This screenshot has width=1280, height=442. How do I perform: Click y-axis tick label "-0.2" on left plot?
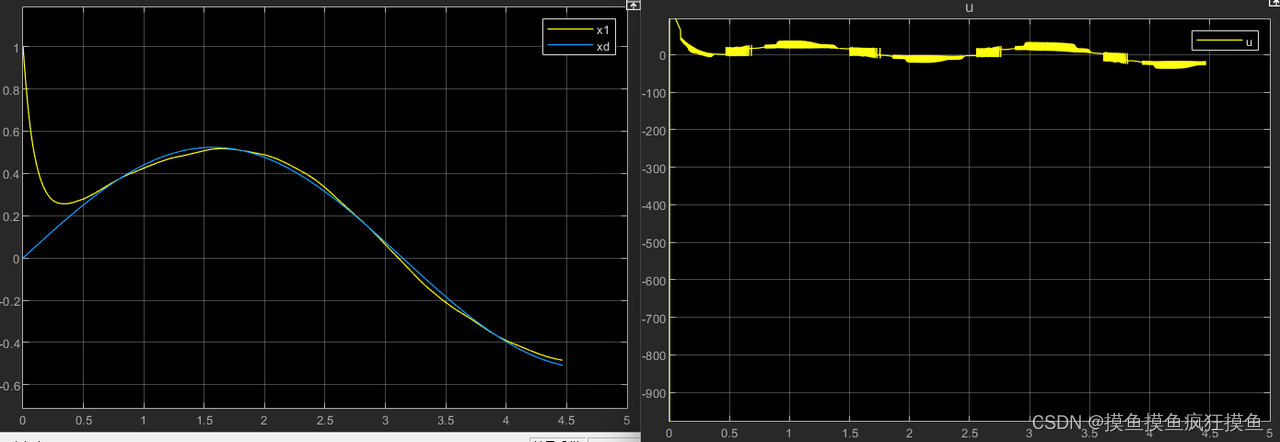[9, 300]
